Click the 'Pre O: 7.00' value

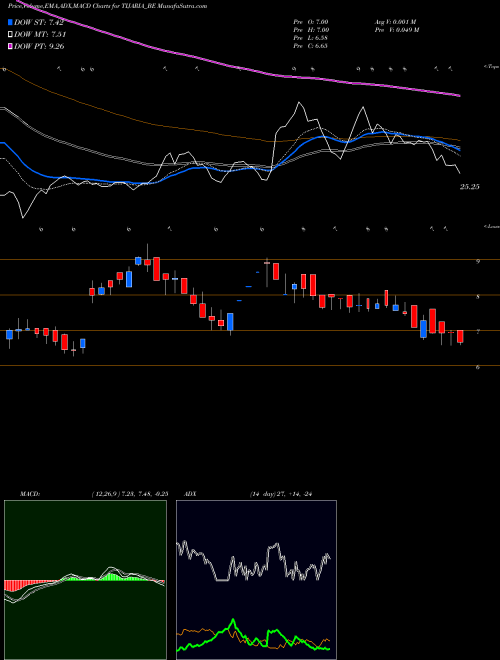pos(311,22)
